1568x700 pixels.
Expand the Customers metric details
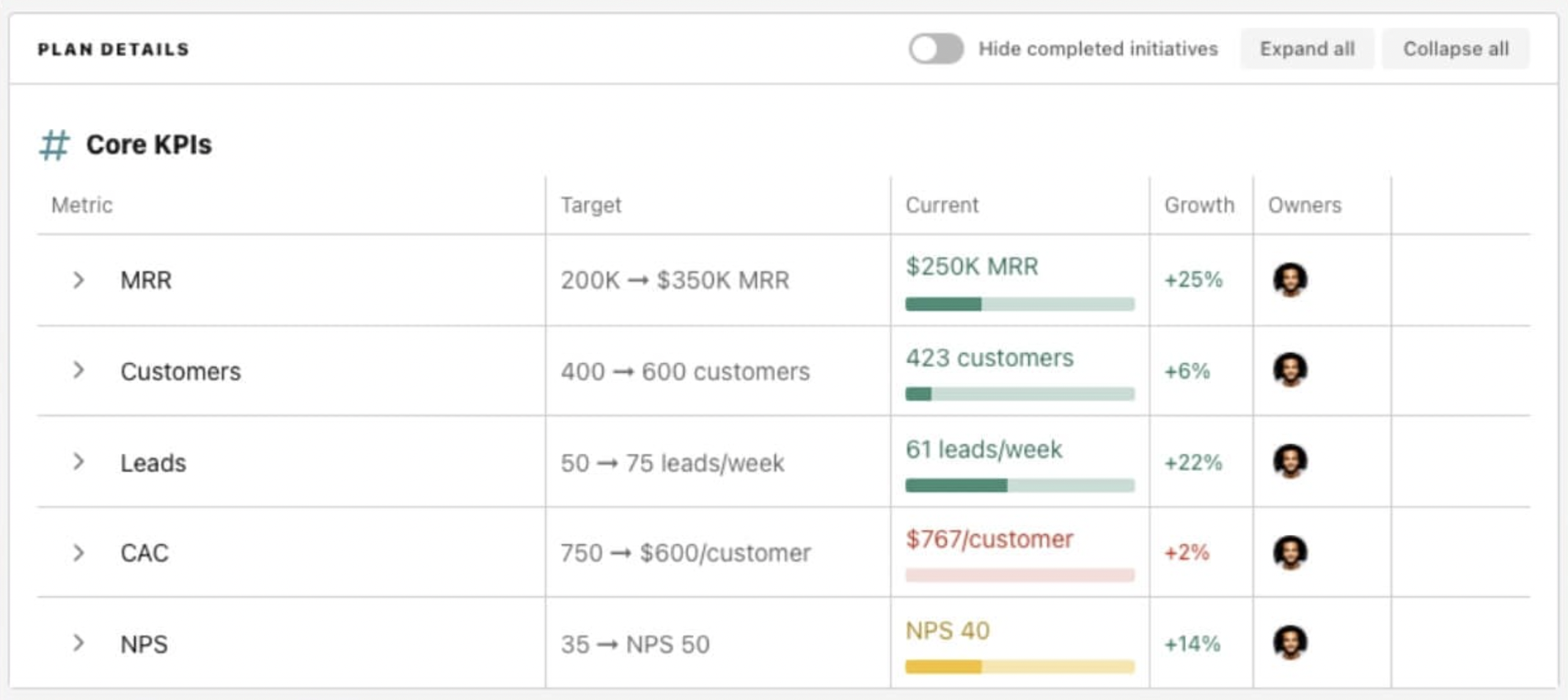pos(78,371)
